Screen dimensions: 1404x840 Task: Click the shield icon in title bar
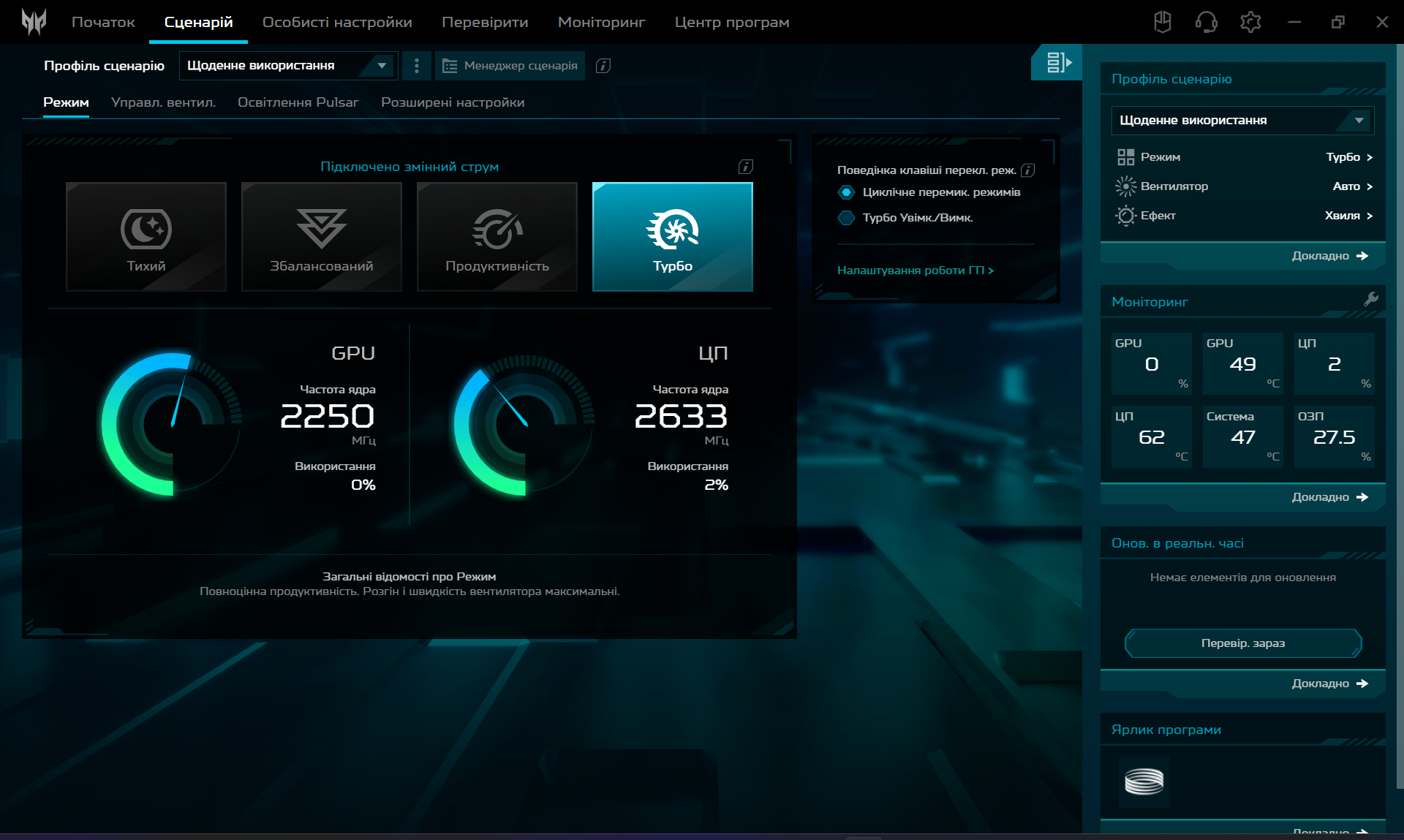coord(1162,22)
